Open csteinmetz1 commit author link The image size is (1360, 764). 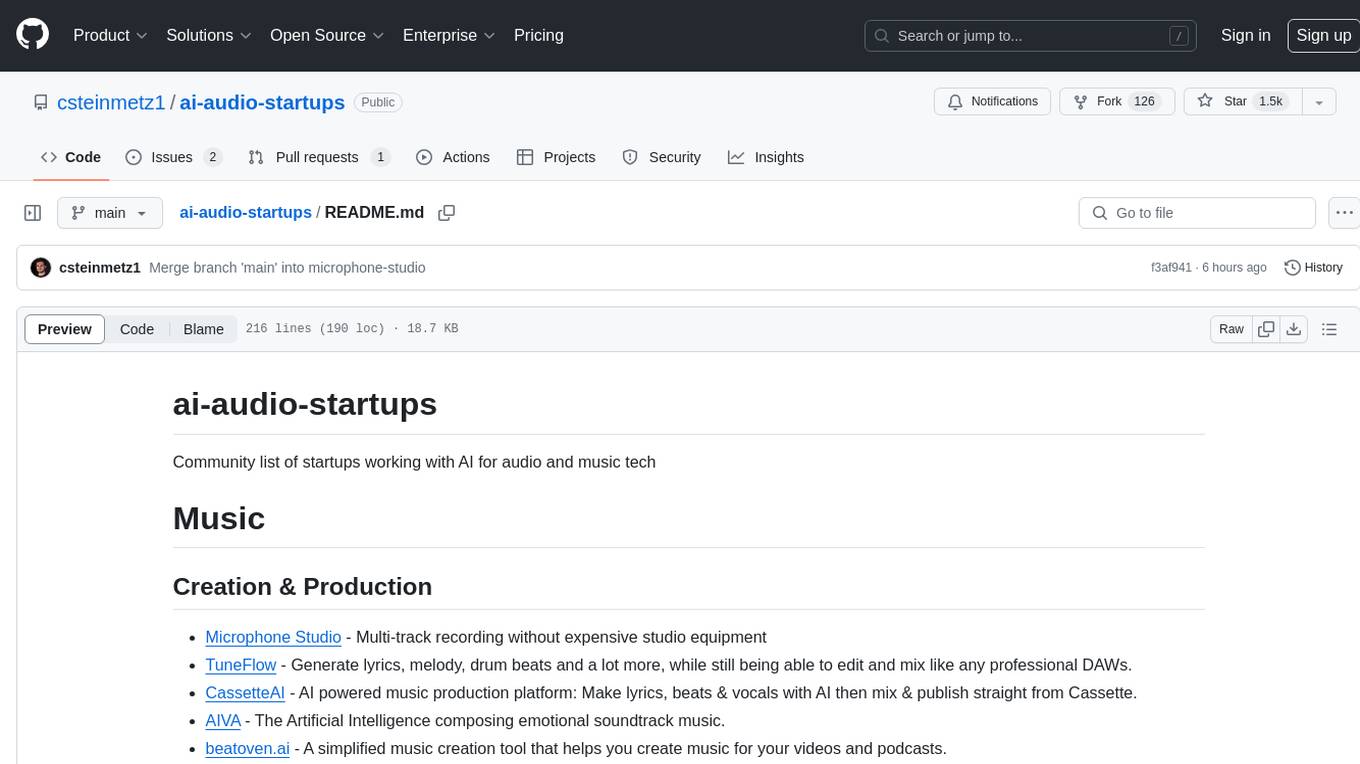[100, 268]
